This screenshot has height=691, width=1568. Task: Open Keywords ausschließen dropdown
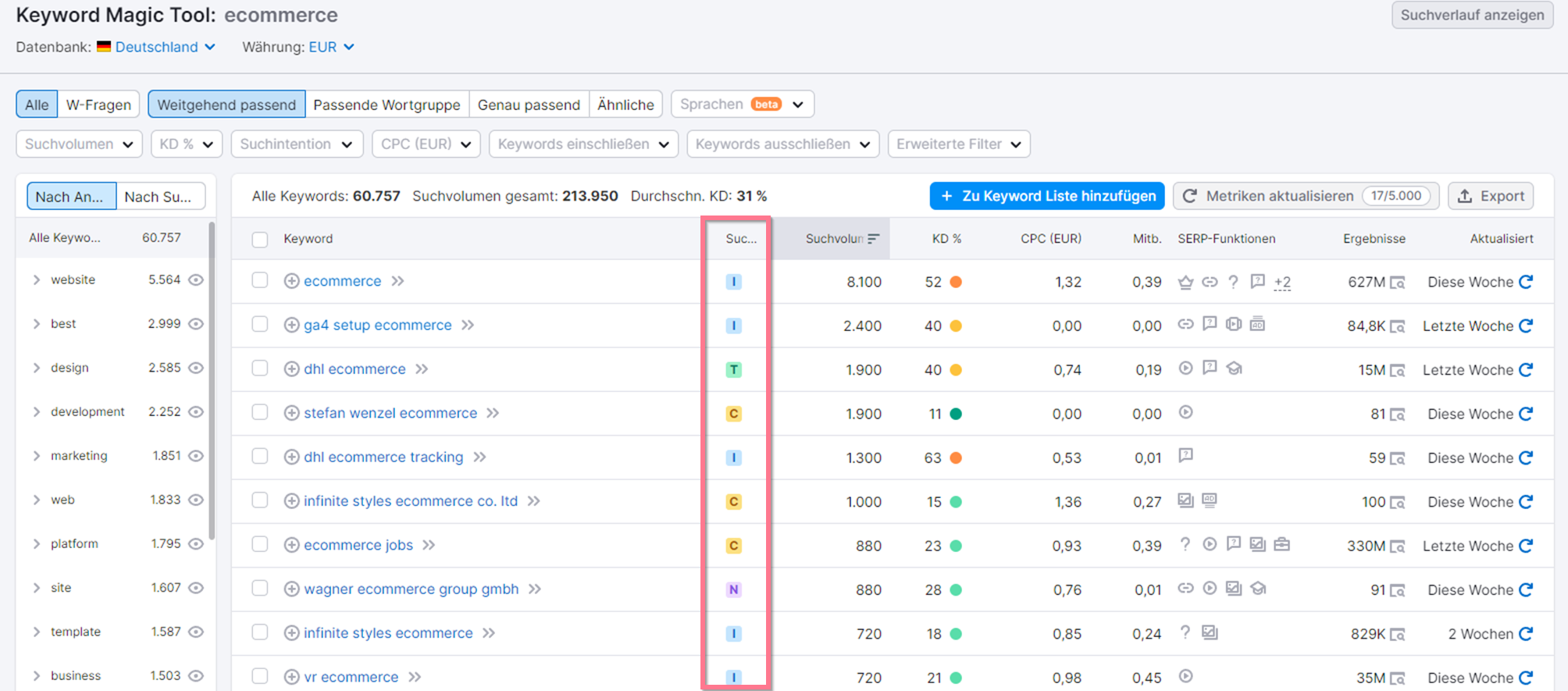[783, 144]
